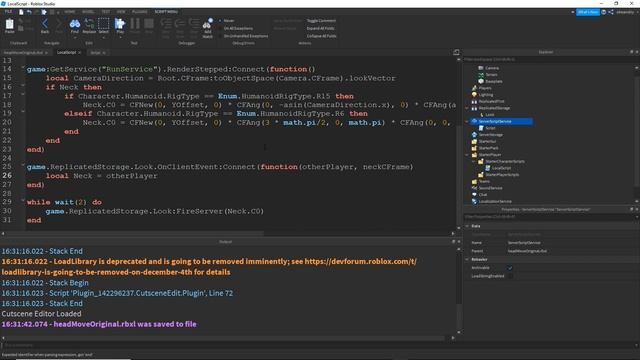Switch to the VIEW ribbon tab
640x360 pixels.
coord(121,12)
